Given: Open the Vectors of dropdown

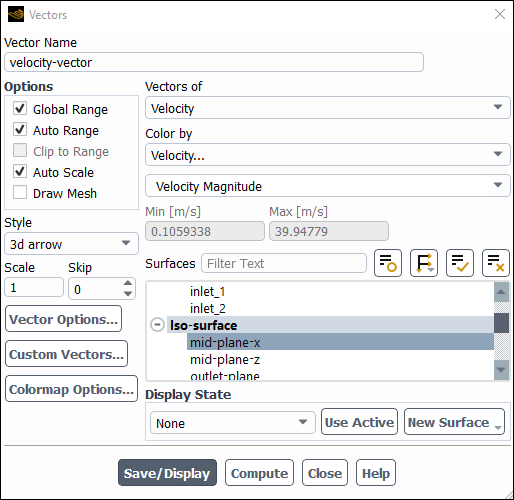Looking at the screenshot, I should coord(328,108).
